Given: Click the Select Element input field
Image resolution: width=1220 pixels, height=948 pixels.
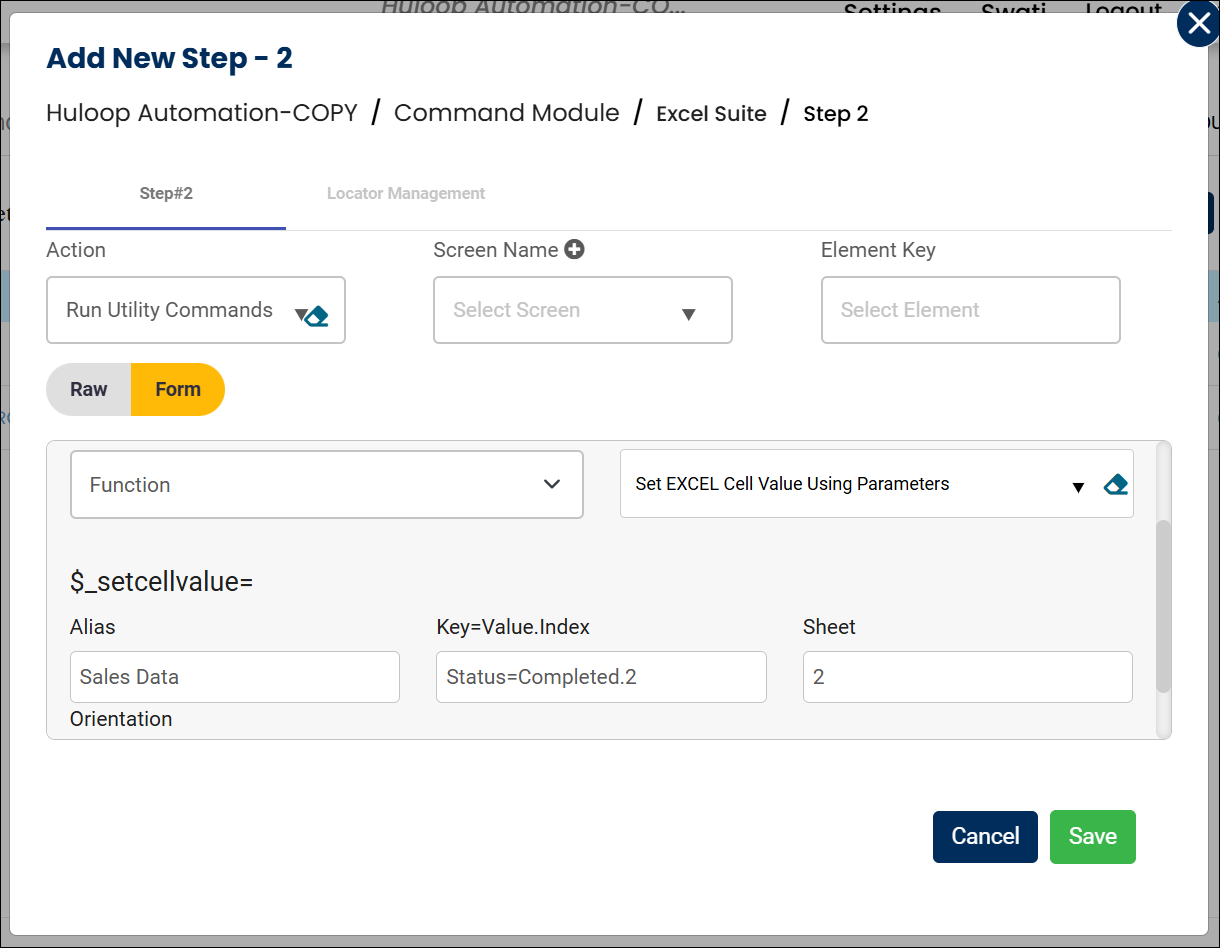Looking at the screenshot, I should (x=970, y=311).
